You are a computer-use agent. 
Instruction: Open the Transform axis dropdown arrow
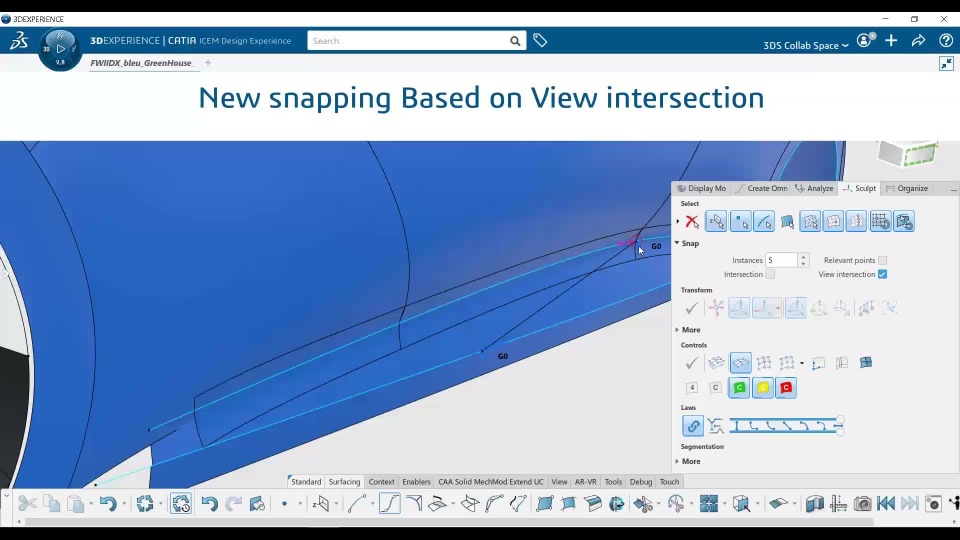[x=778, y=308]
